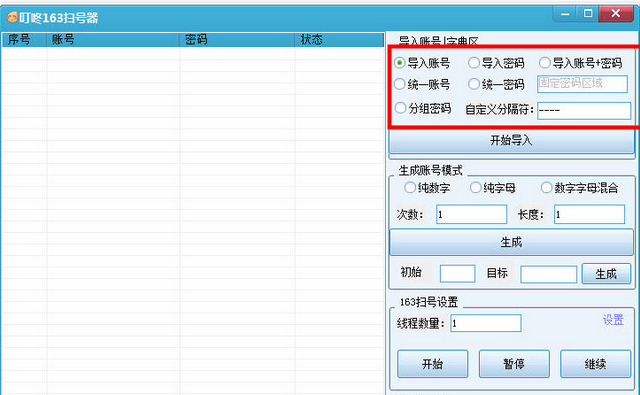Viewport: 640px width, 395px height.
Task: Select the 纯数字 account mode
Action: coord(410,188)
